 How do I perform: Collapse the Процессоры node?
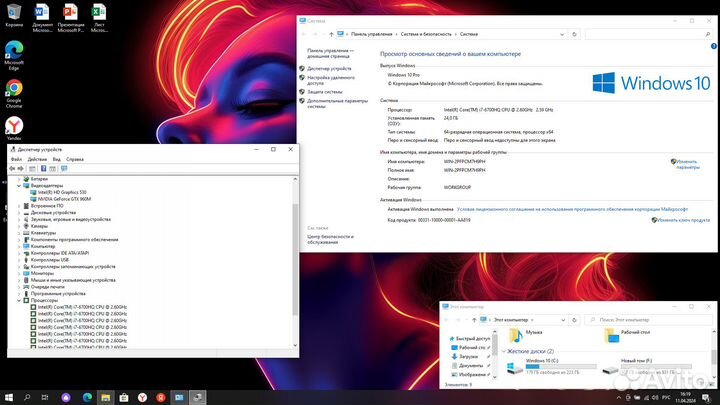(19, 300)
